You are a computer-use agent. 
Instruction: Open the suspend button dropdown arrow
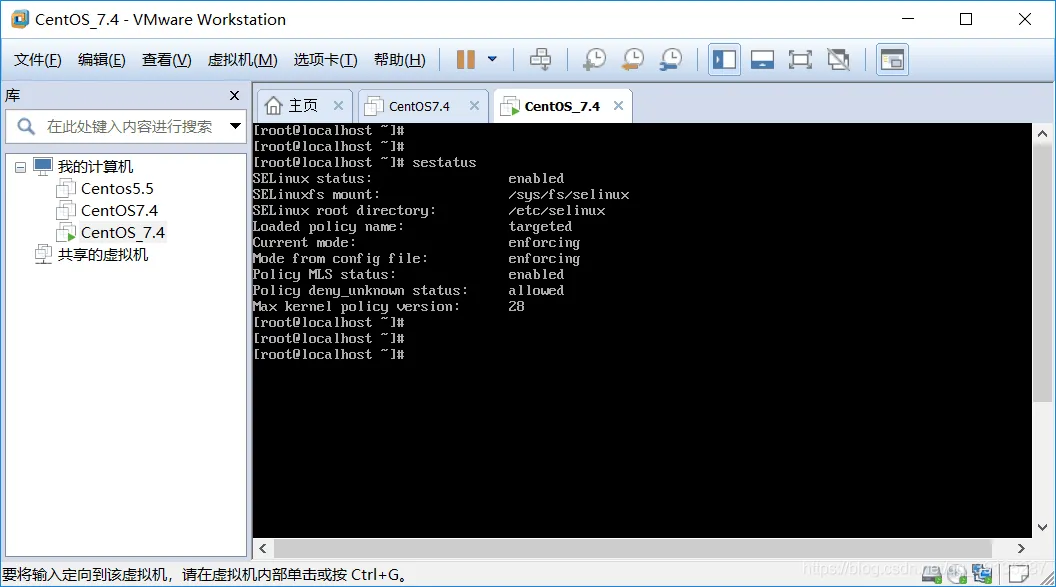(x=491, y=60)
